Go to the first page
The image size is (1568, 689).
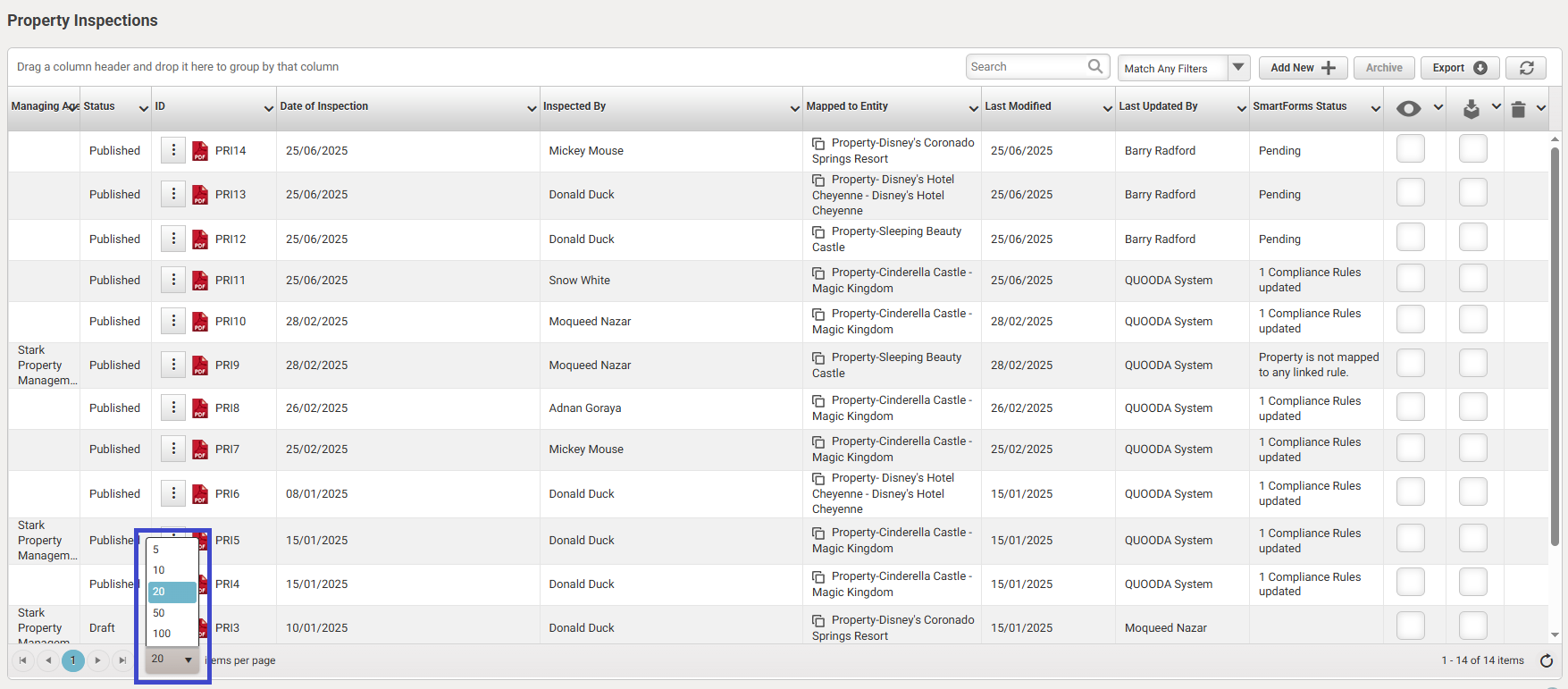pyautogui.click(x=23, y=660)
